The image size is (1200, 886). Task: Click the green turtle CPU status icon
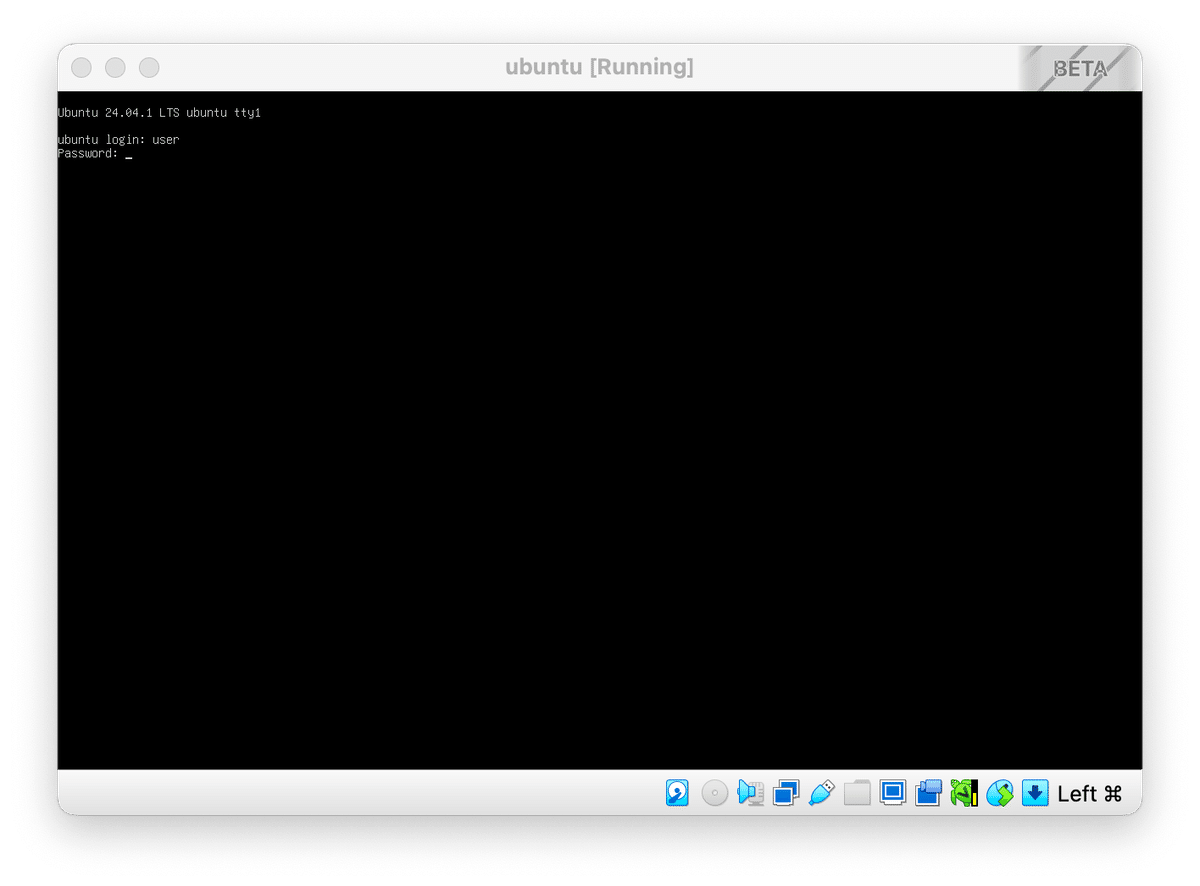coord(964,794)
